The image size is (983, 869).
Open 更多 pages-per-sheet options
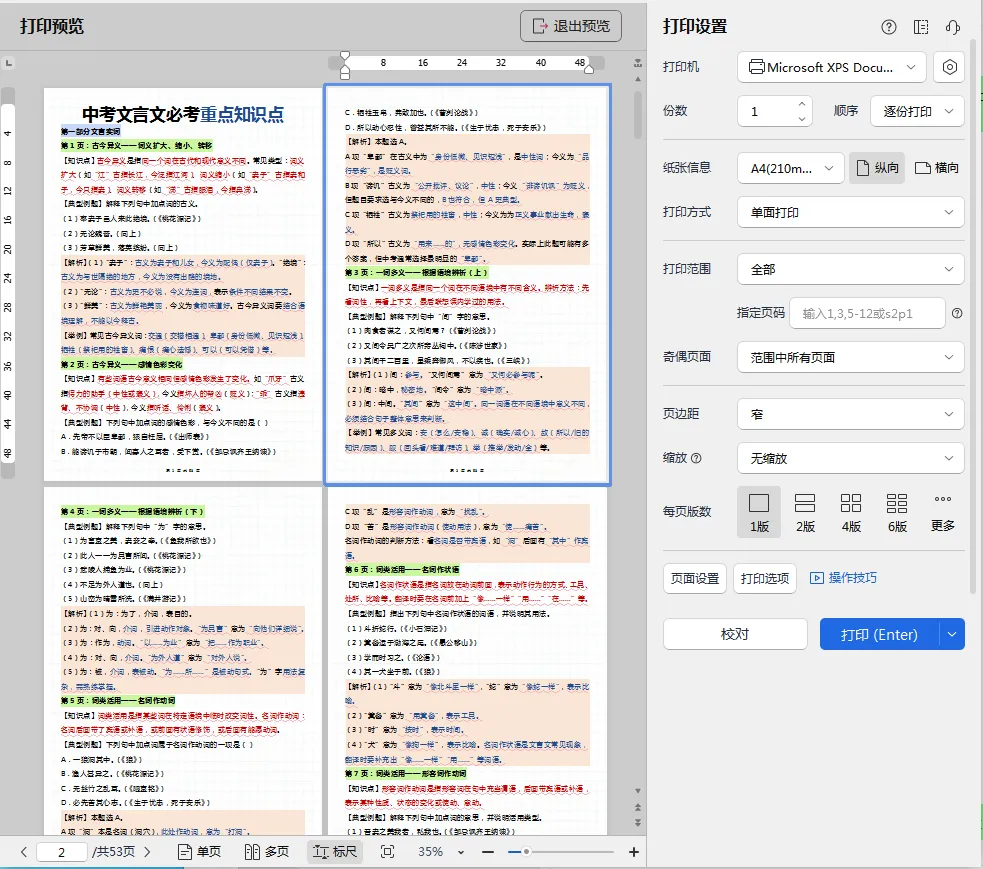pos(943,512)
